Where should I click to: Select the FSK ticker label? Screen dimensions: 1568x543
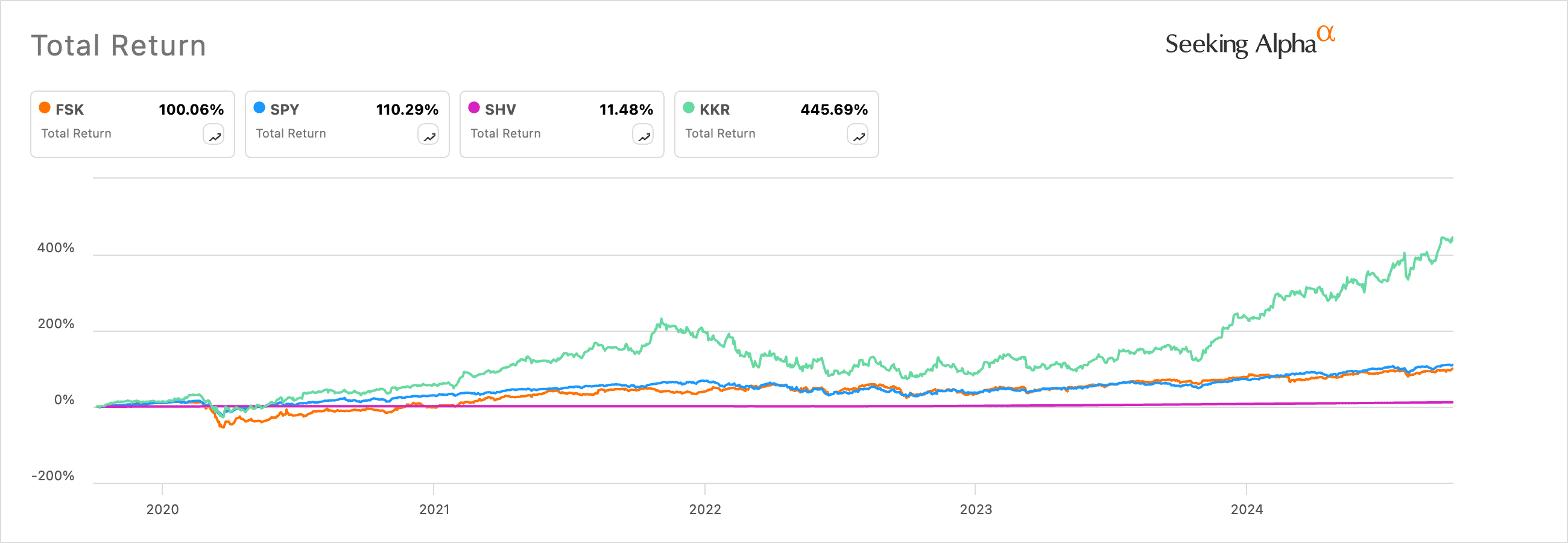69,110
